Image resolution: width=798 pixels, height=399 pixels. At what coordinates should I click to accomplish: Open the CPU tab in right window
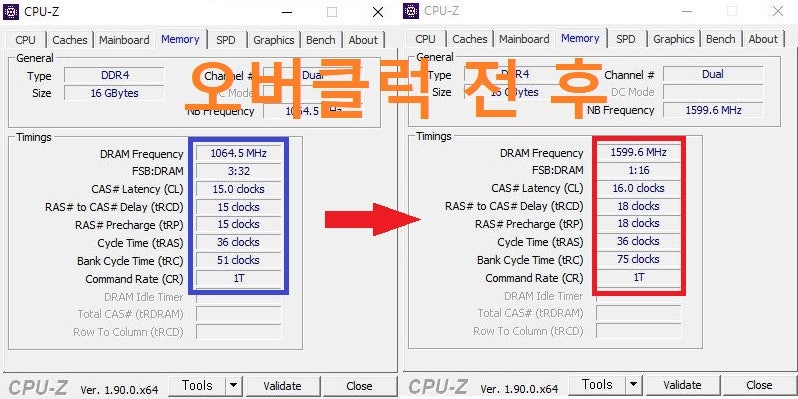[x=425, y=39]
